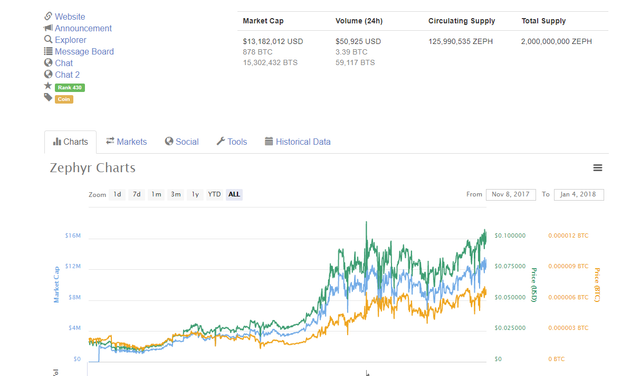This screenshot has height=376, width=640.
Task: Click the To date field Jan 4, 2018
Action: [x=578, y=194]
